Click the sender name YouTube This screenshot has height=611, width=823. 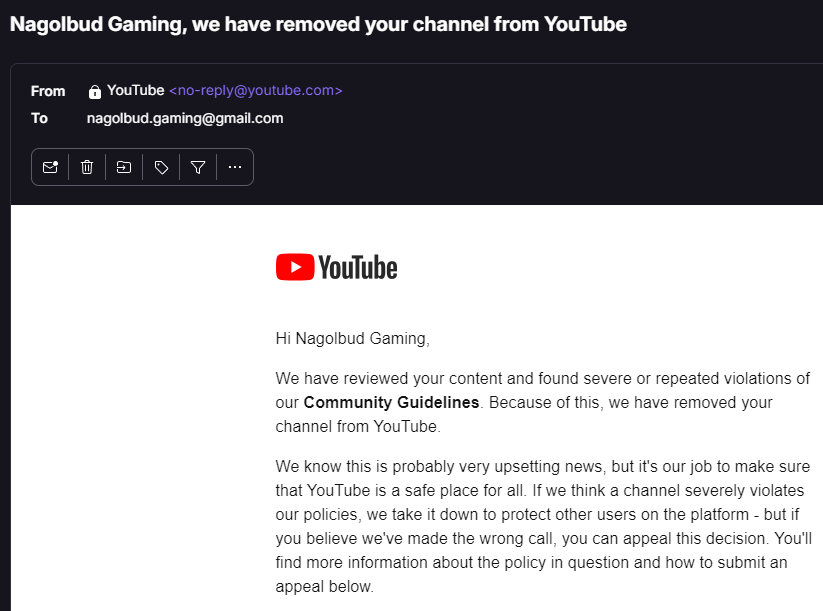[x=135, y=90]
